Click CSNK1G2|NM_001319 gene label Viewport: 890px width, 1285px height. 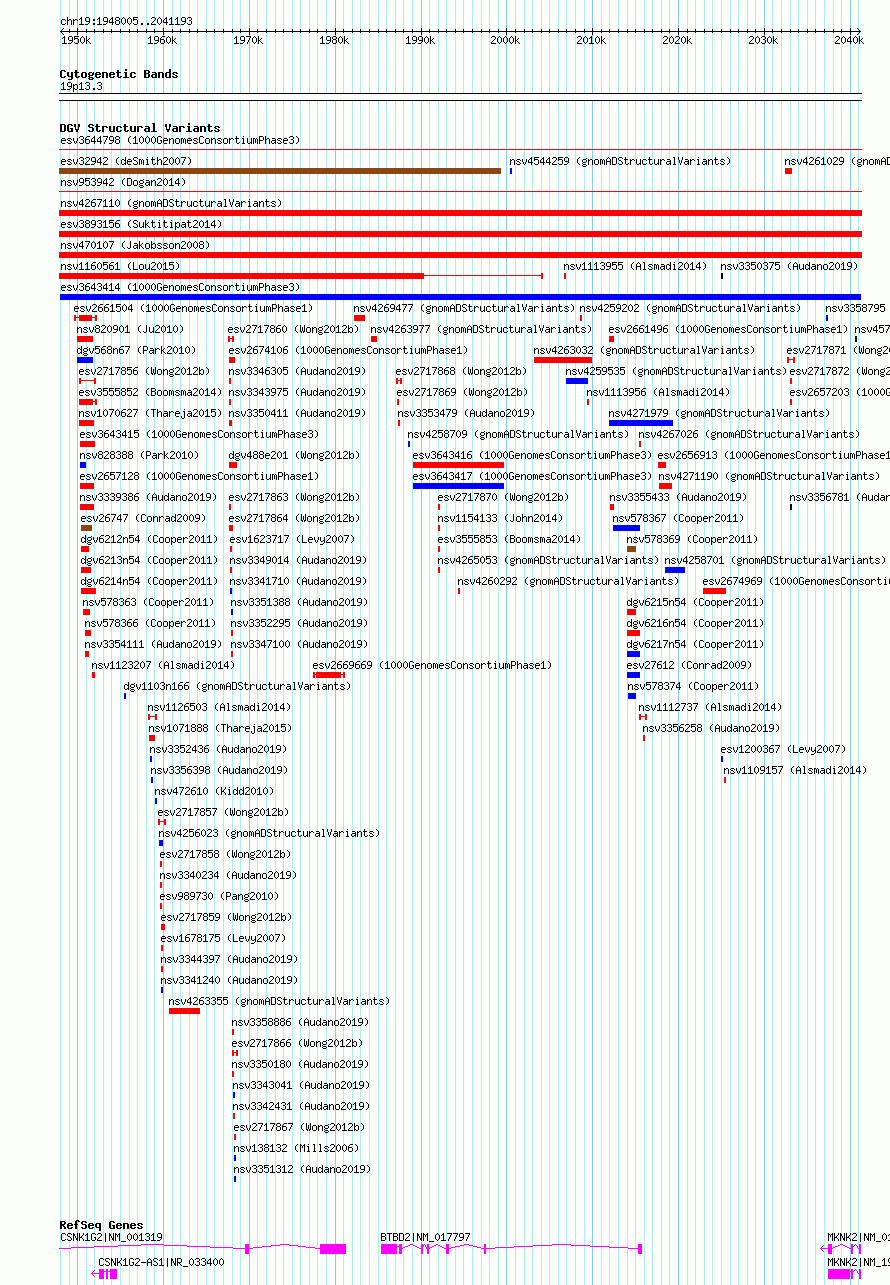[111, 1237]
